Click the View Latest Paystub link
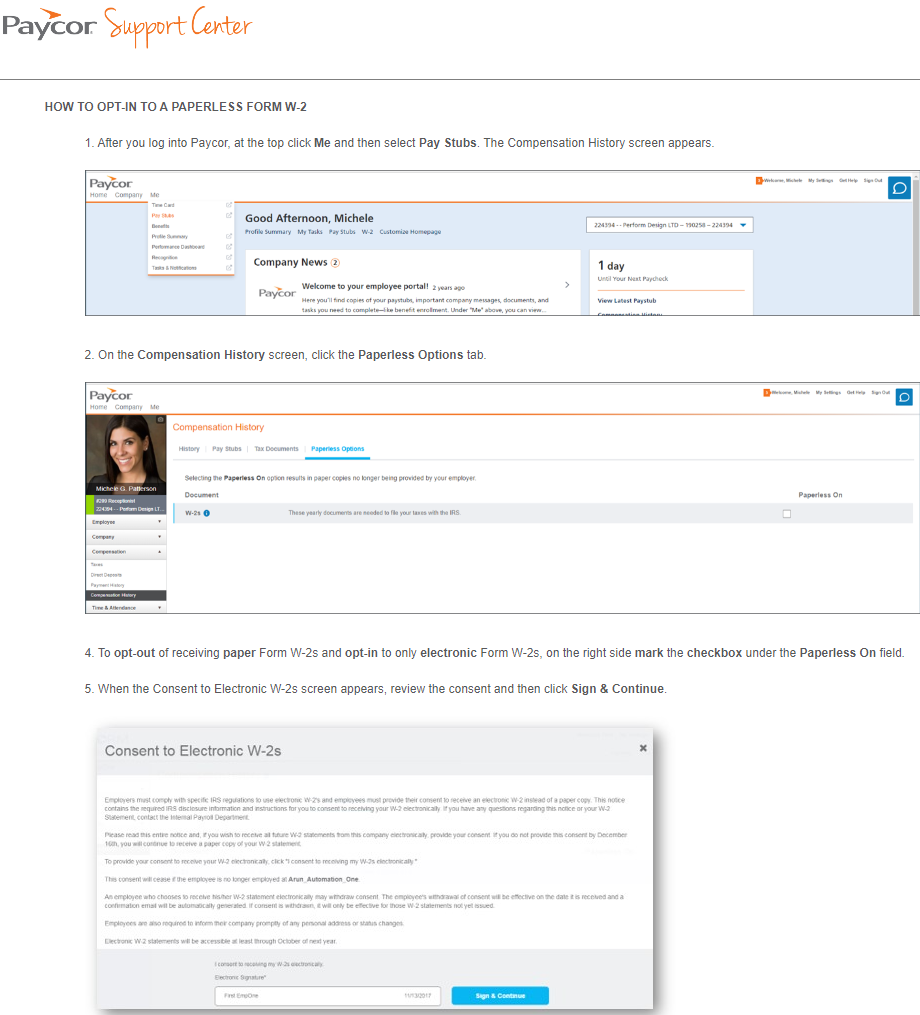The image size is (920, 1015). 626,300
